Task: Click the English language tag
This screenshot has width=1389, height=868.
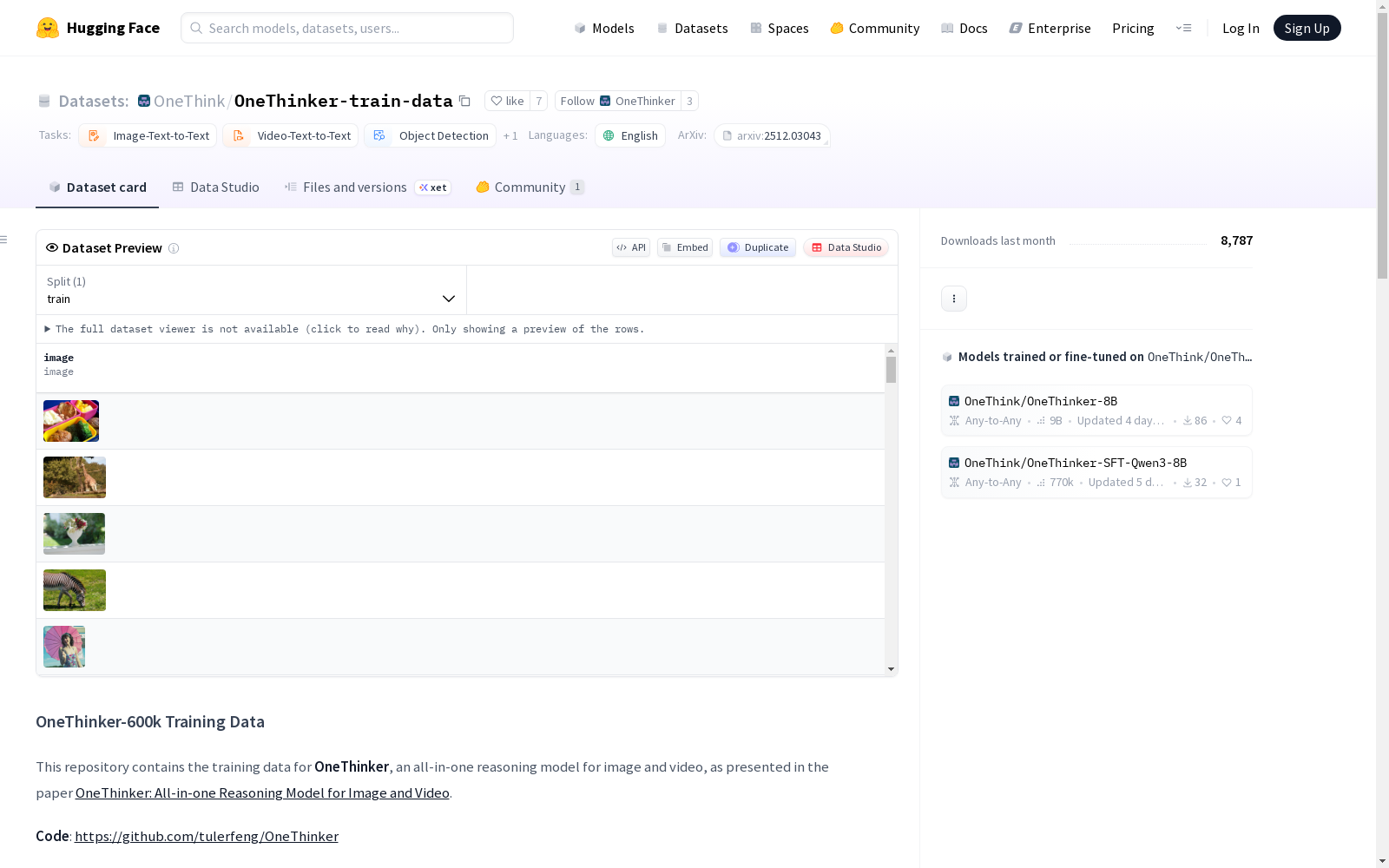Action: [630, 135]
